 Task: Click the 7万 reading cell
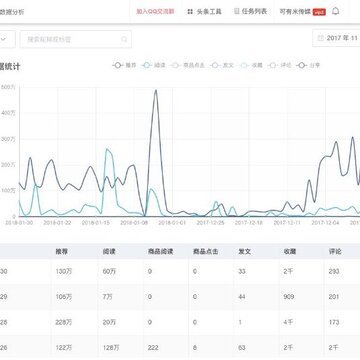(x=108, y=297)
